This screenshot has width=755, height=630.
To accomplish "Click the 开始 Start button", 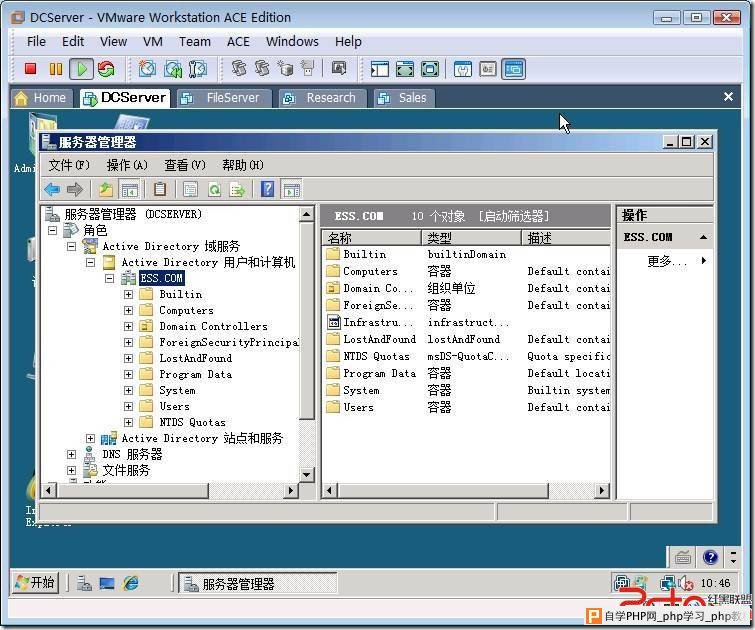I will click(x=35, y=583).
